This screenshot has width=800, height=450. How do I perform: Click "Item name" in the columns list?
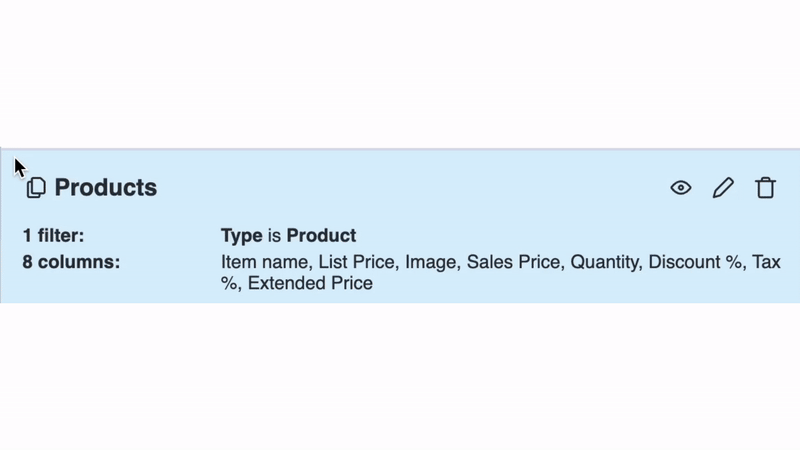(x=264, y=262)
